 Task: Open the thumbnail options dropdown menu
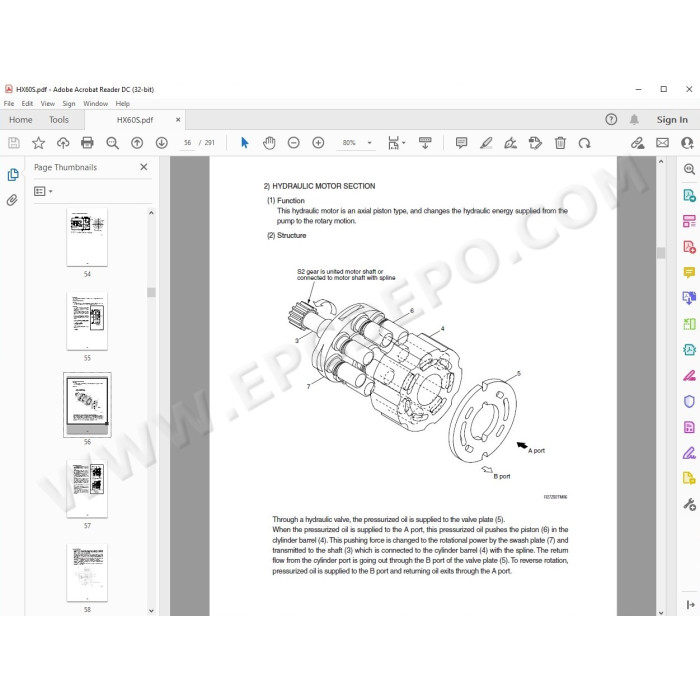[43, 191]
